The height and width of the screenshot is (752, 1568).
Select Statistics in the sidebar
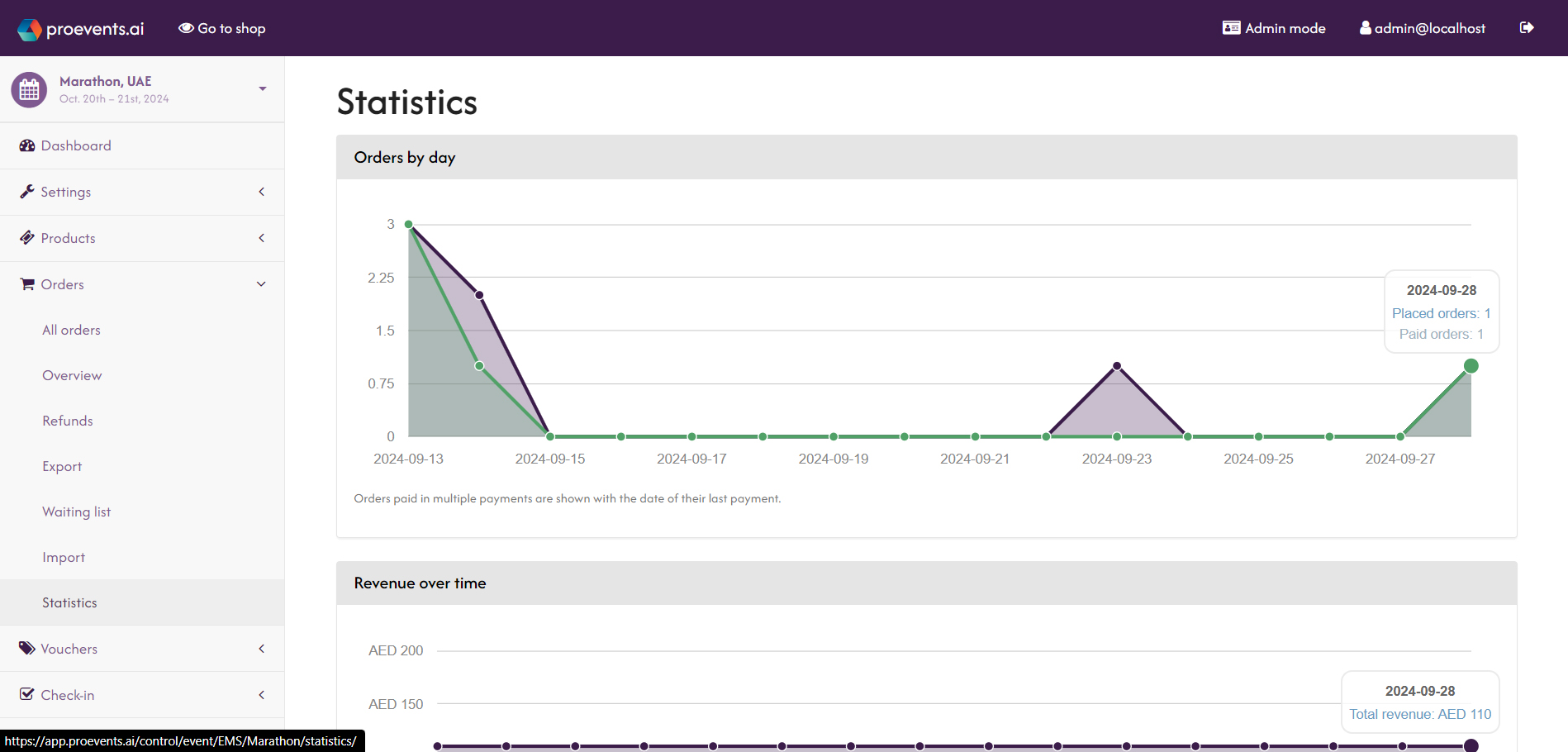click(69, 602)
